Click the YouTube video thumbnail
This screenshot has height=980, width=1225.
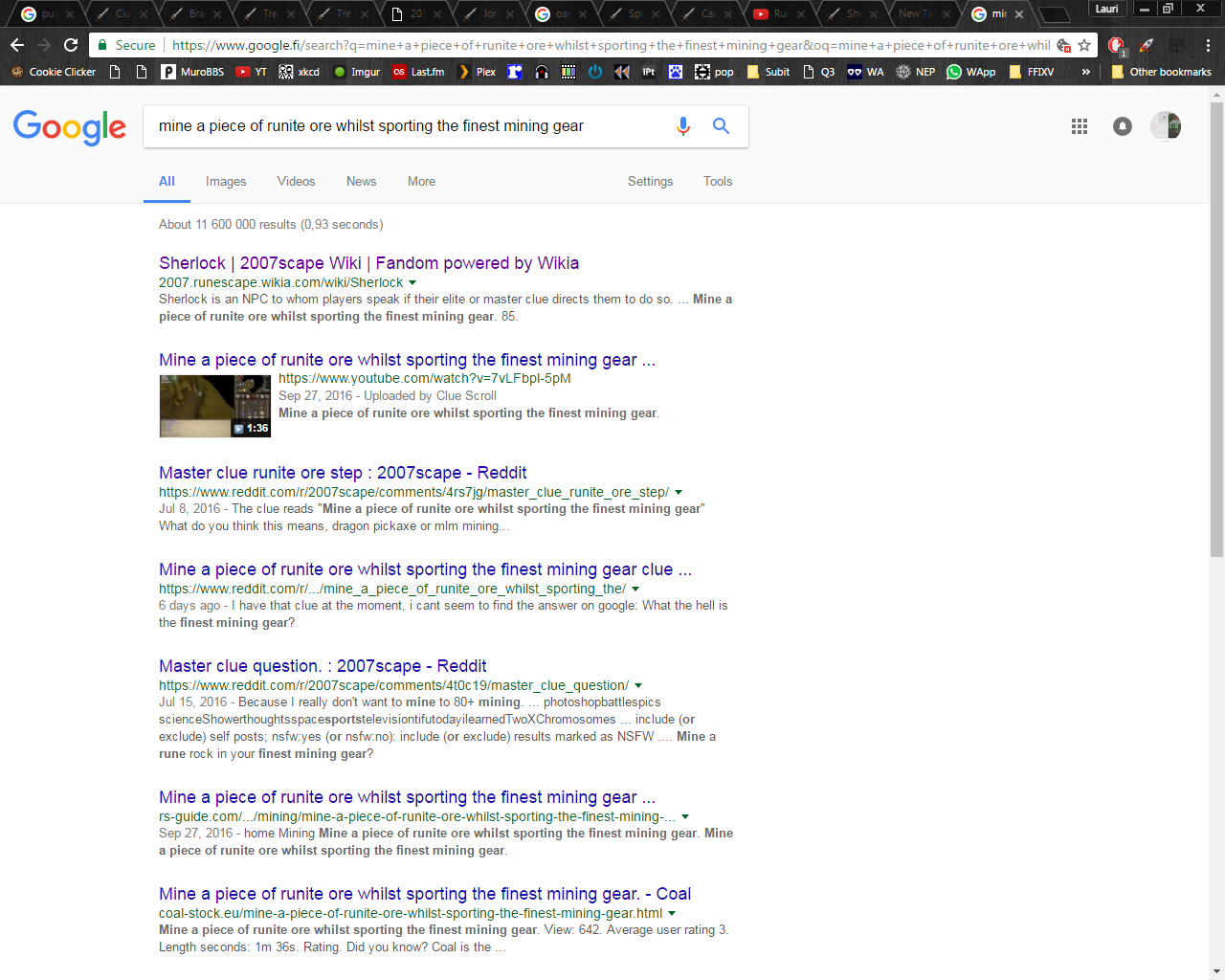click(214, 406)
